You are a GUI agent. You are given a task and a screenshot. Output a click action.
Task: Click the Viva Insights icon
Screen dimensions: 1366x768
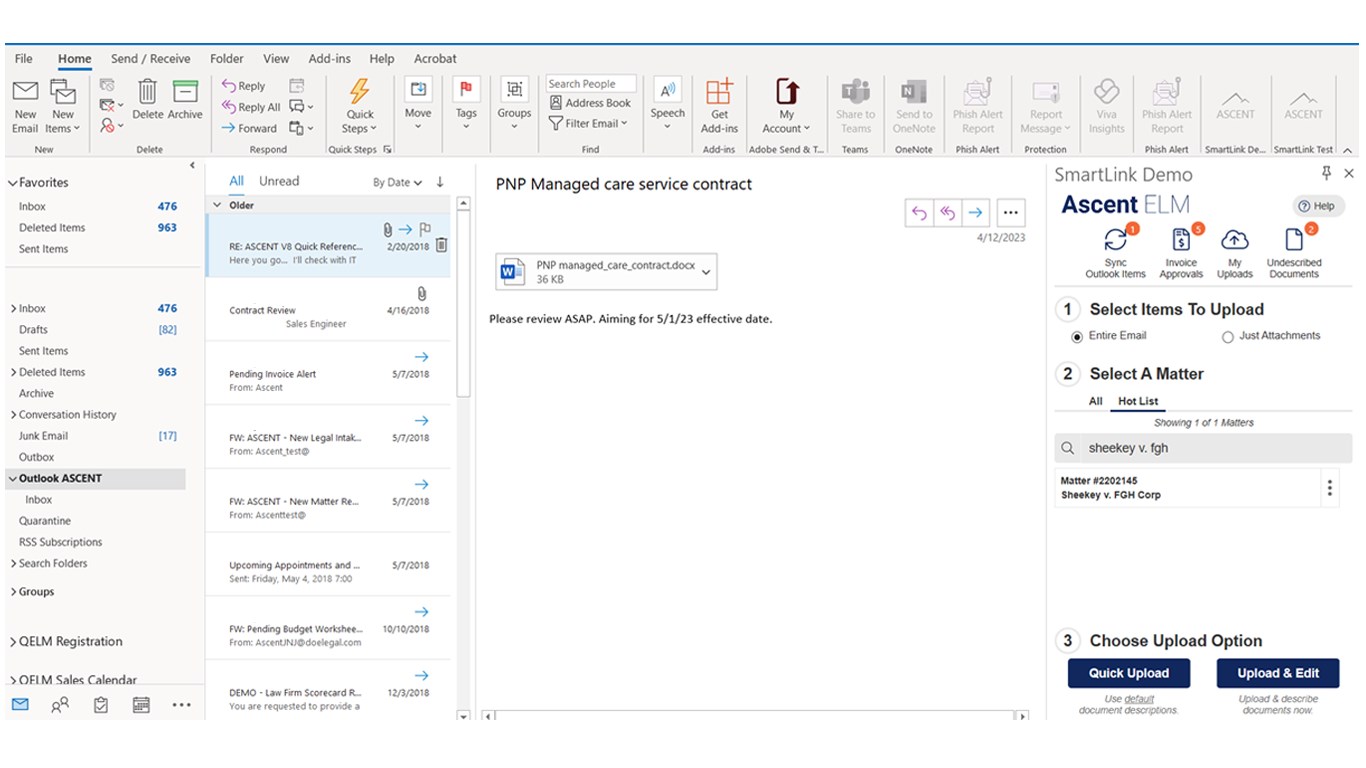click(1106, 91)
